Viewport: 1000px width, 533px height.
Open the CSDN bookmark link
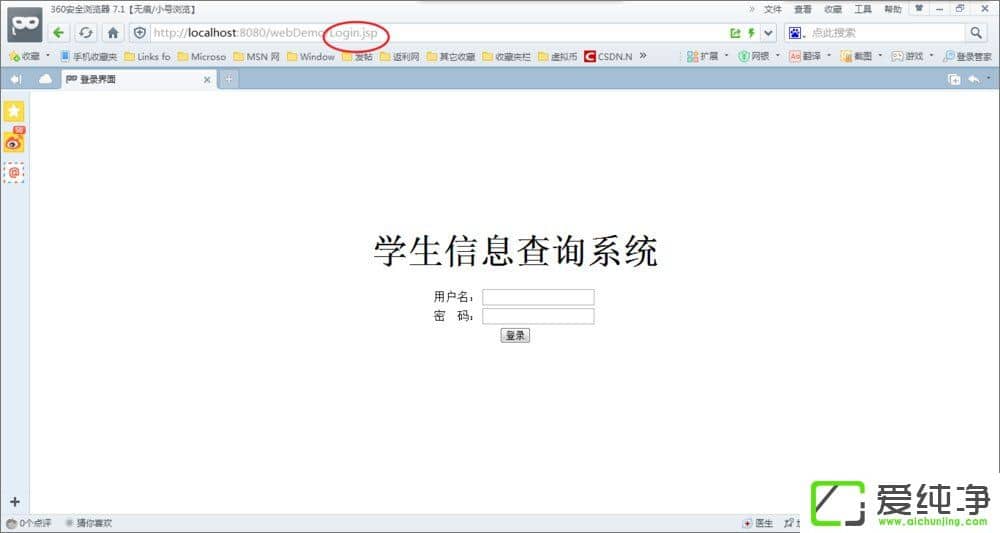608,56
